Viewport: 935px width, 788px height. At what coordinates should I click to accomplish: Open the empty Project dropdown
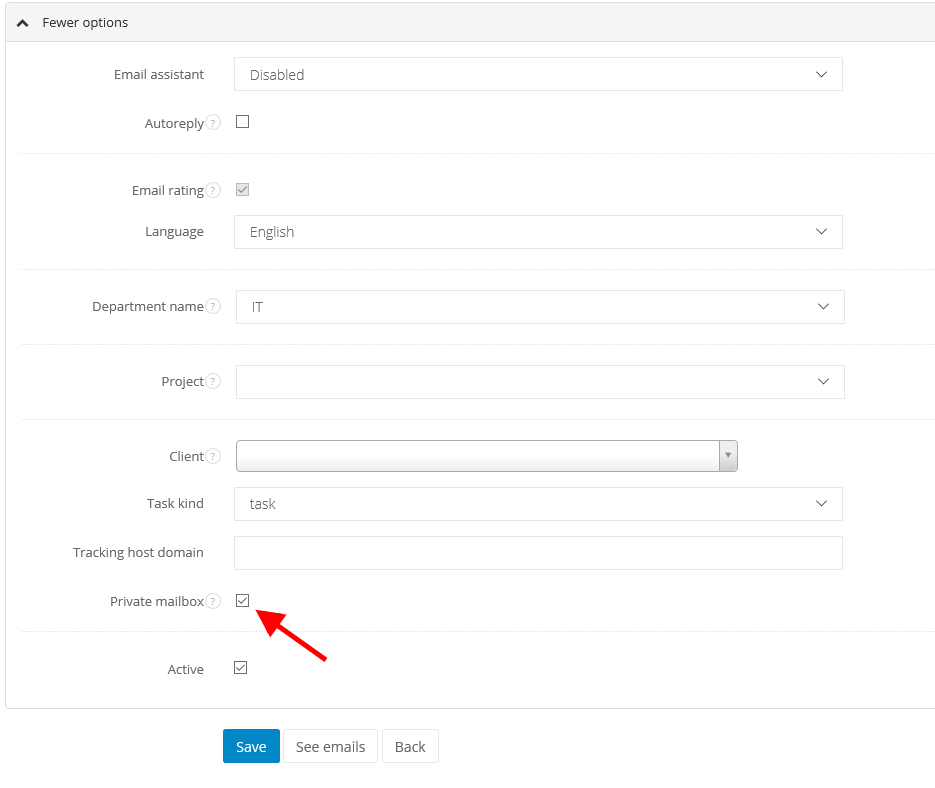[540, 382]
